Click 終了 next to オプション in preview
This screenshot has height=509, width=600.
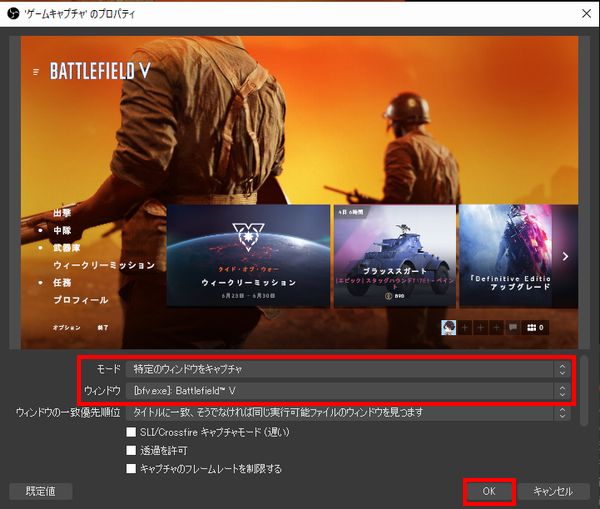pos(103,328)
